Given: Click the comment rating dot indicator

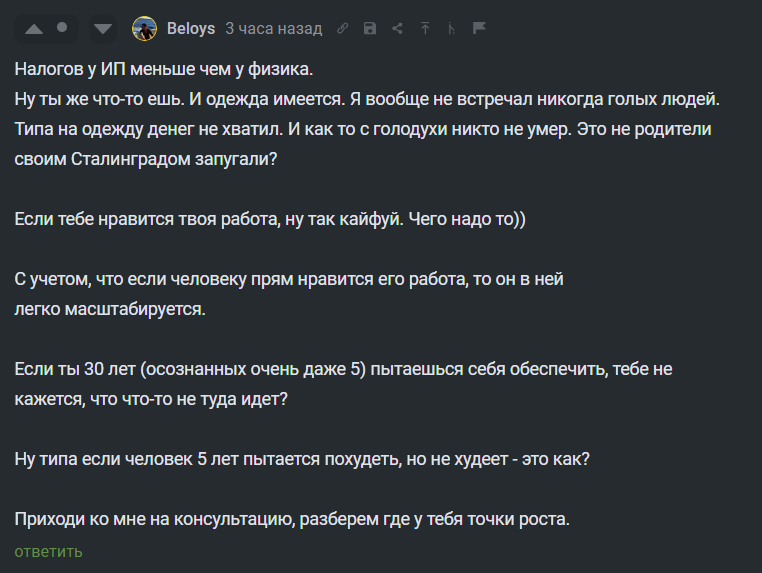Looking at the screenshot, I should 62,28.
